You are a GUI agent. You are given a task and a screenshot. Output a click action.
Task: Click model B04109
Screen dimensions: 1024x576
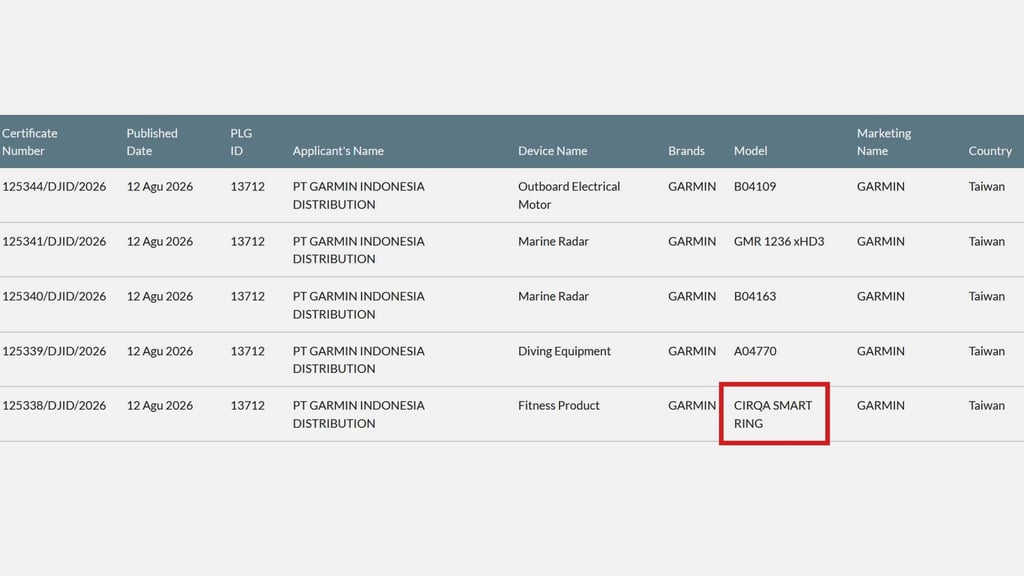pyautogui.click(x=755, y=187)
